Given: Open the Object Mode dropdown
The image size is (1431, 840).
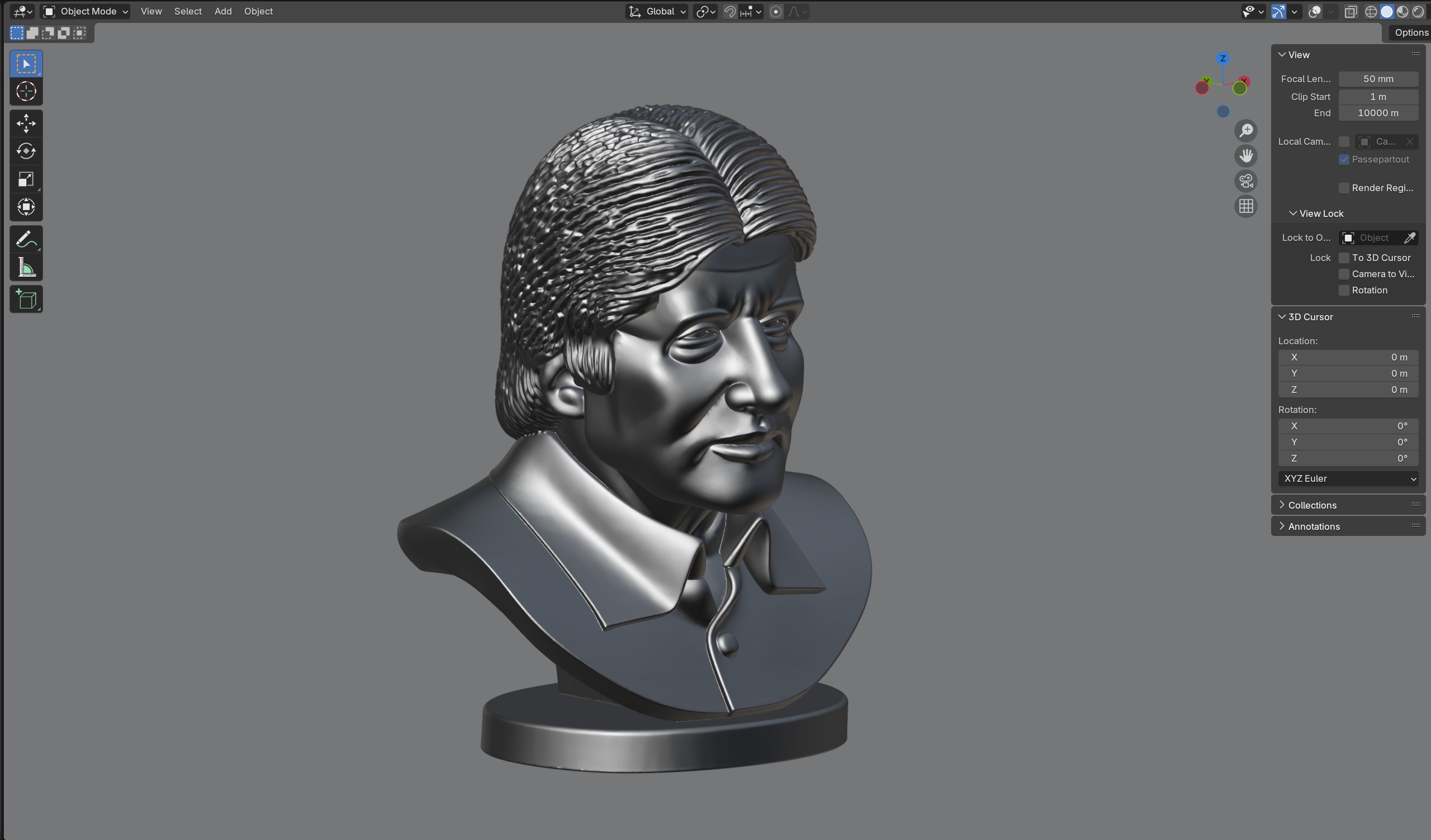Looking at the screenshot, I should (86, 11).
